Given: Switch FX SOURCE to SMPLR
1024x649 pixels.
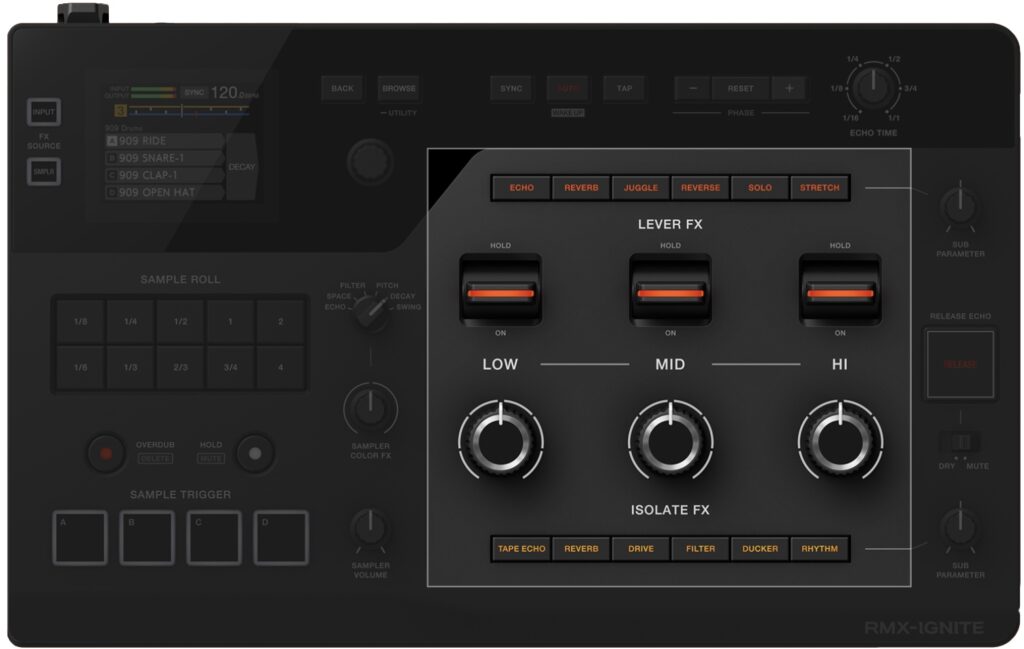Looking at the screenshot, I should coord(43,172).
